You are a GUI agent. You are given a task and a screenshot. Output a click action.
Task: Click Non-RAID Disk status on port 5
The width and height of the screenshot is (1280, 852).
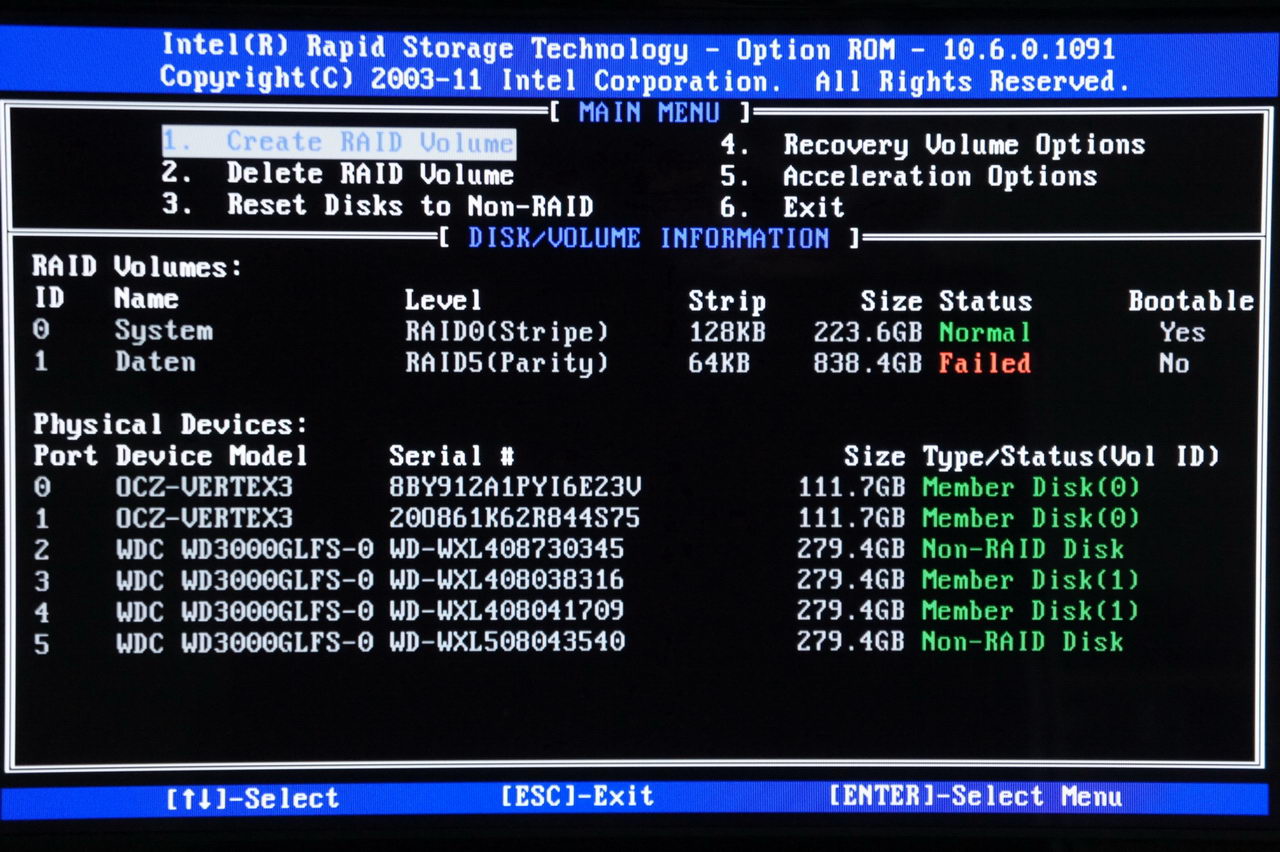[1023, 642]
